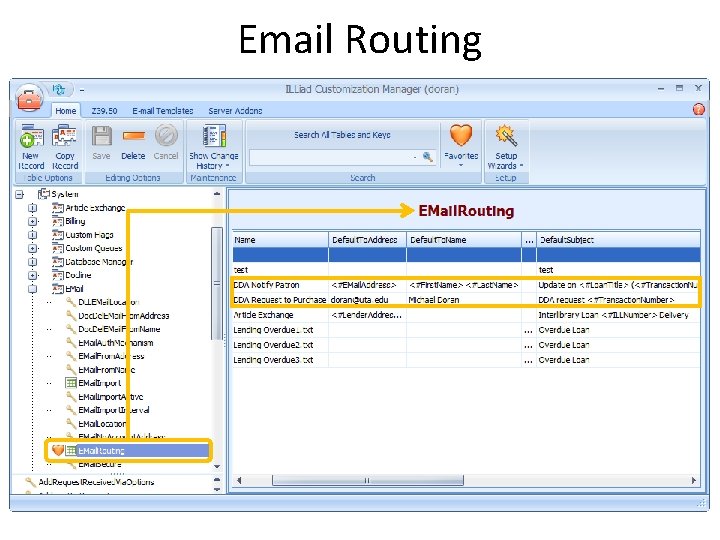Image resolution: width=720 pixels, height=540 pixels.
Task: Select the DocDelEMailFromName key
Action: click(x=119, y=329)
